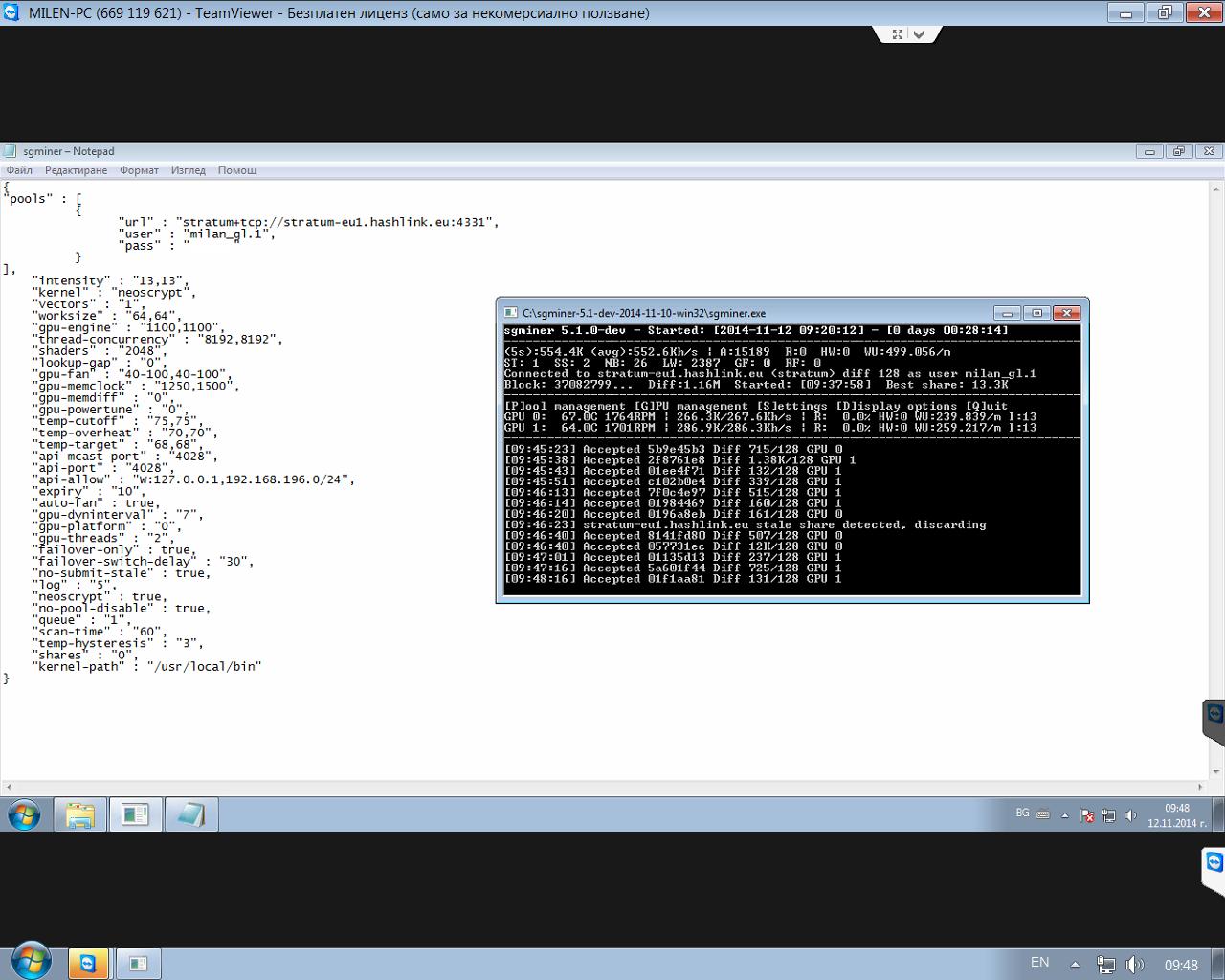This screenshot has width=1225, height=980.
Task: Click the EN language indicator in local tray
Action: click(x=1039, y=963)
